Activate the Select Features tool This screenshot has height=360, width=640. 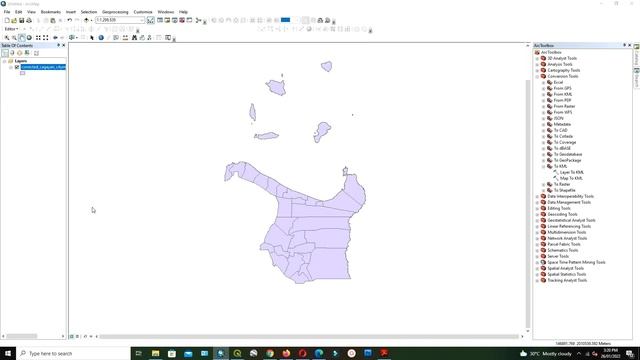point(72,38)
